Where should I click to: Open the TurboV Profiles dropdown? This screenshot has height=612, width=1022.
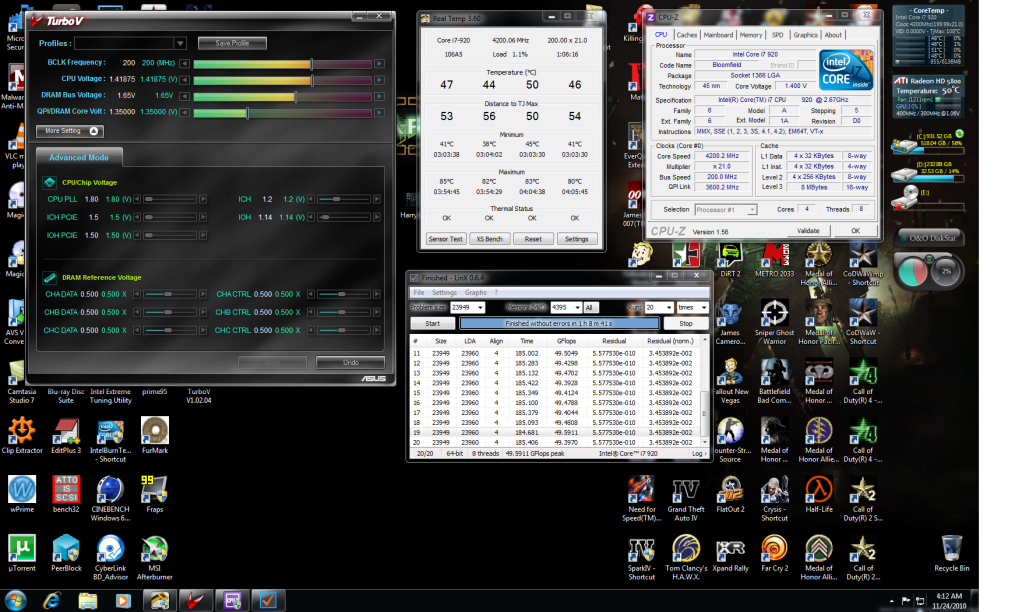(180, 43)
